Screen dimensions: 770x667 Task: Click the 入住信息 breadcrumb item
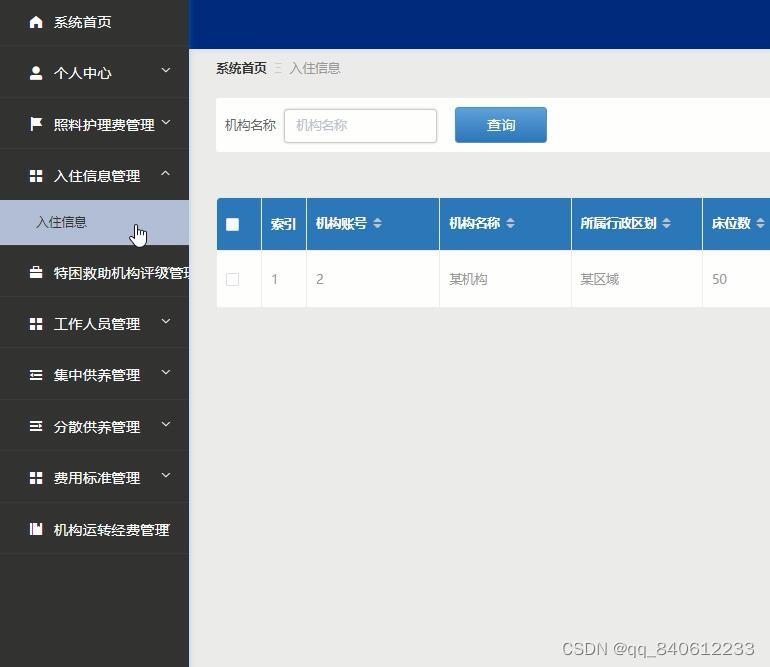coord(315,68)
